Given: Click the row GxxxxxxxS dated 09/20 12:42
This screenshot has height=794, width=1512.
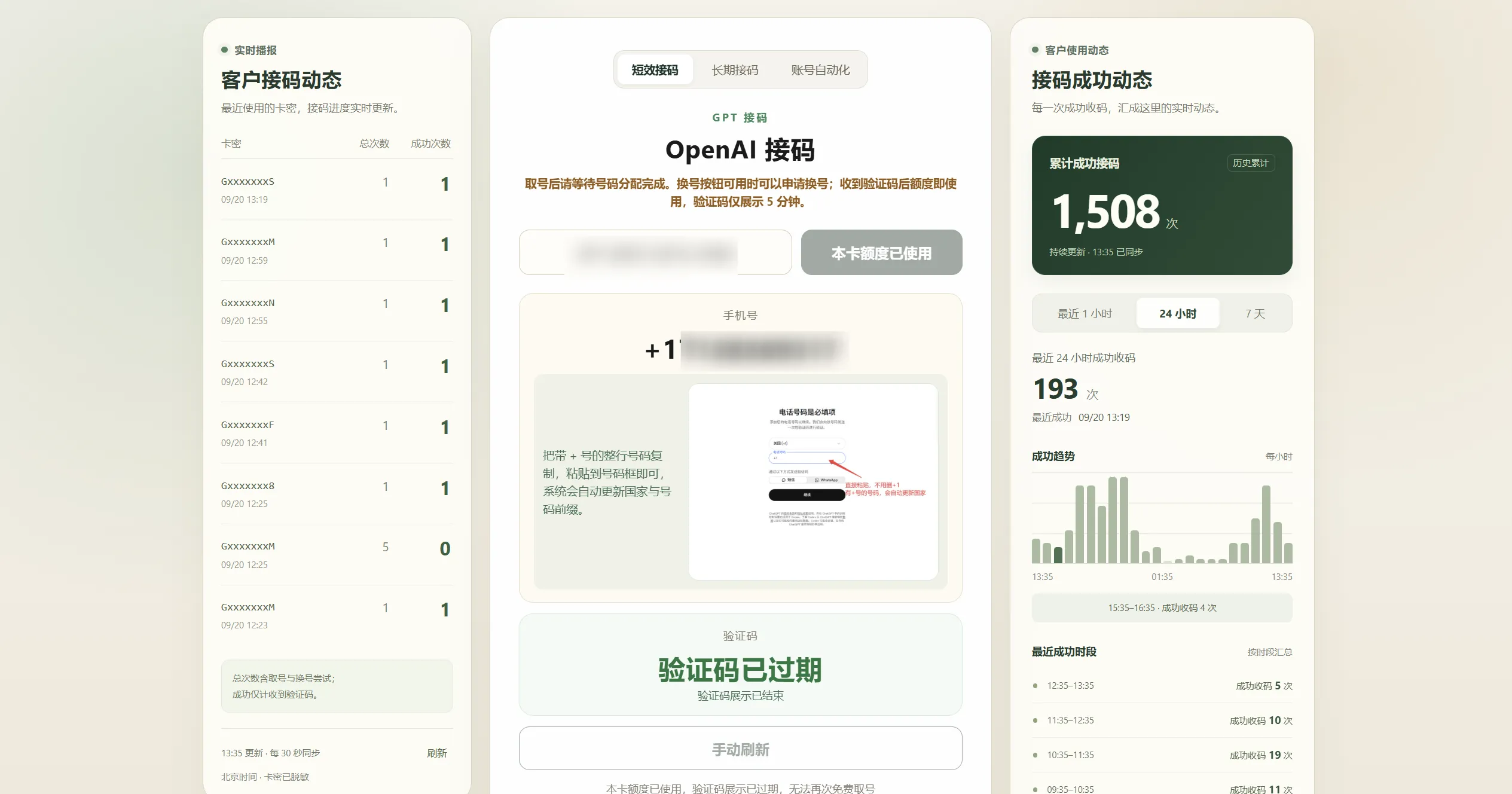Looking at the screenshot, I should coord(337,372).
